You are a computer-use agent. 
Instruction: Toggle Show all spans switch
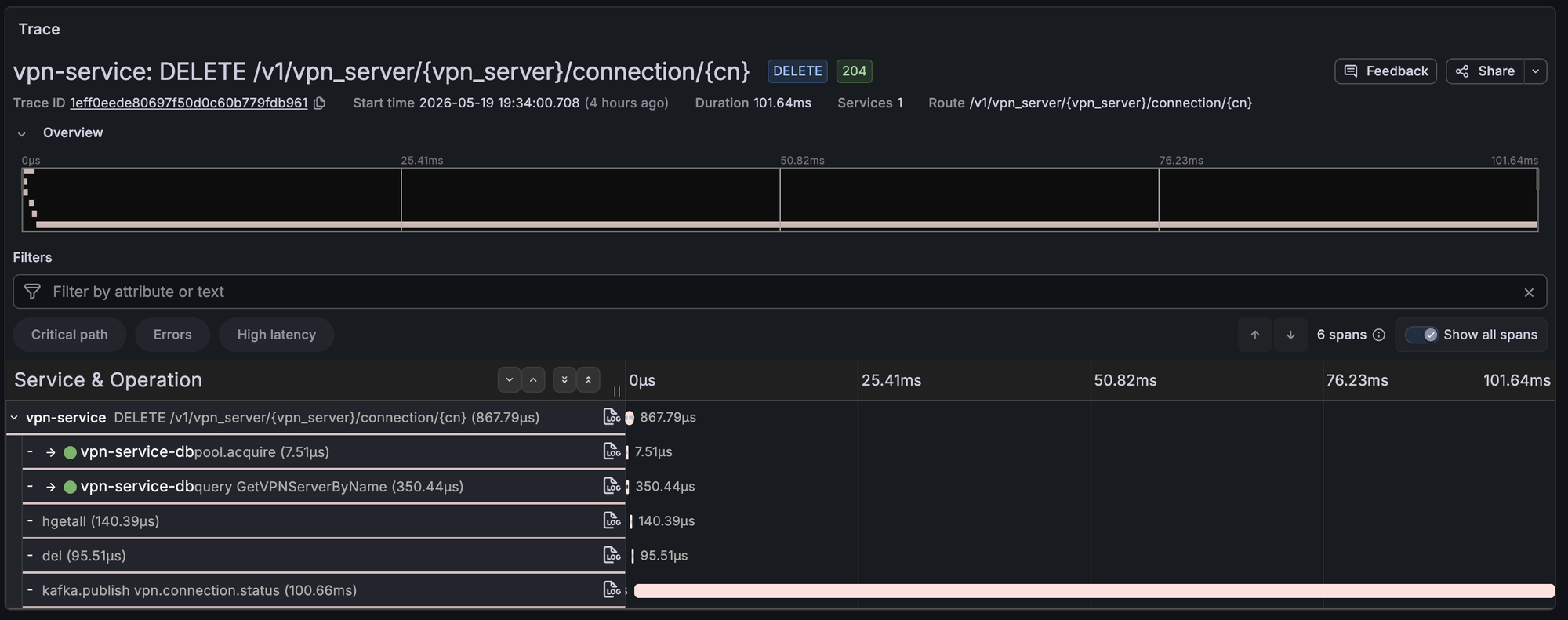pos(1421,335)
